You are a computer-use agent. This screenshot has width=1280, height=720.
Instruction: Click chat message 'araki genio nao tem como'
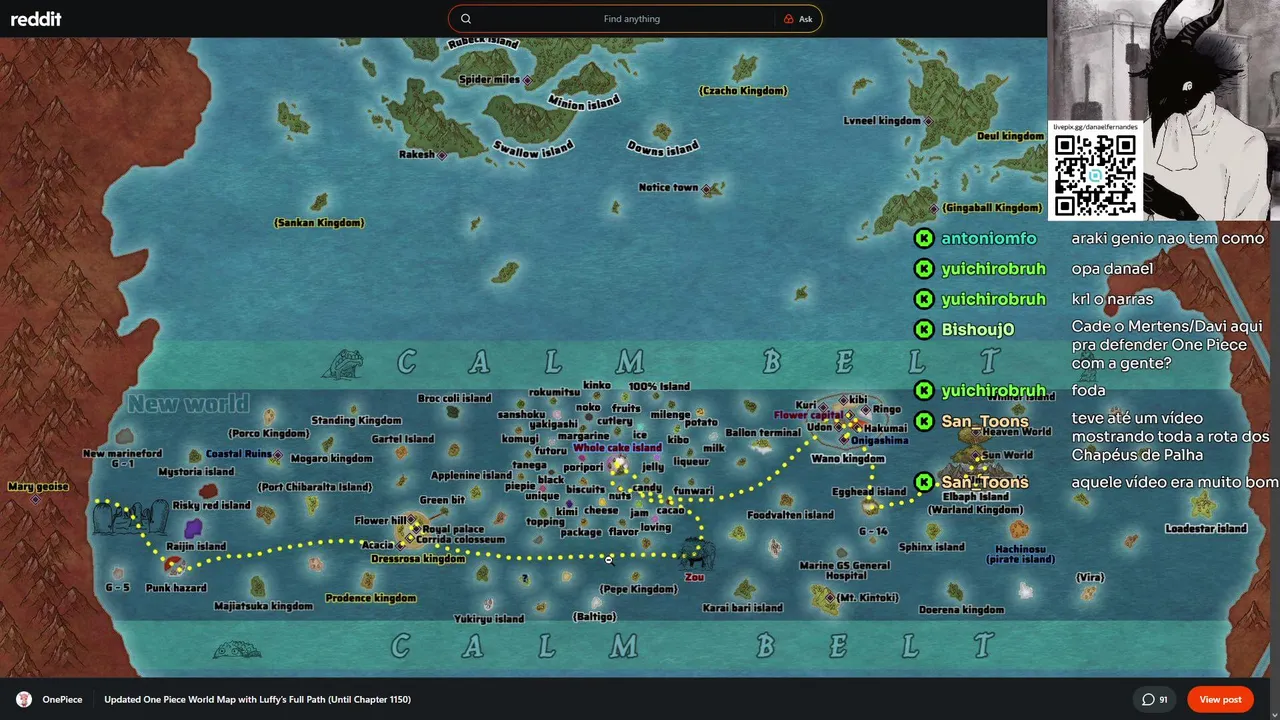click(1167, 238)
